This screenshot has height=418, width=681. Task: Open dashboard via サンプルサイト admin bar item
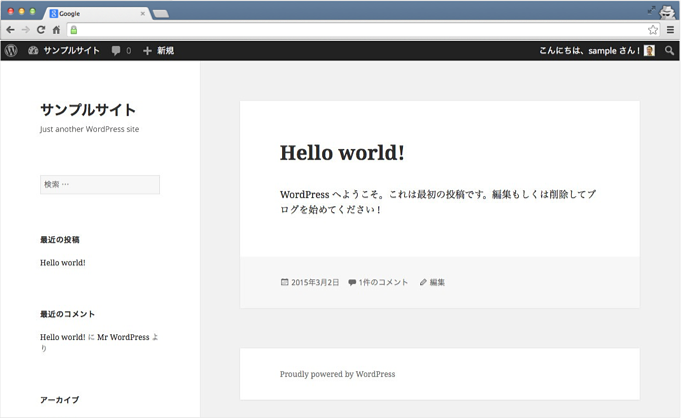pos(64,50)
